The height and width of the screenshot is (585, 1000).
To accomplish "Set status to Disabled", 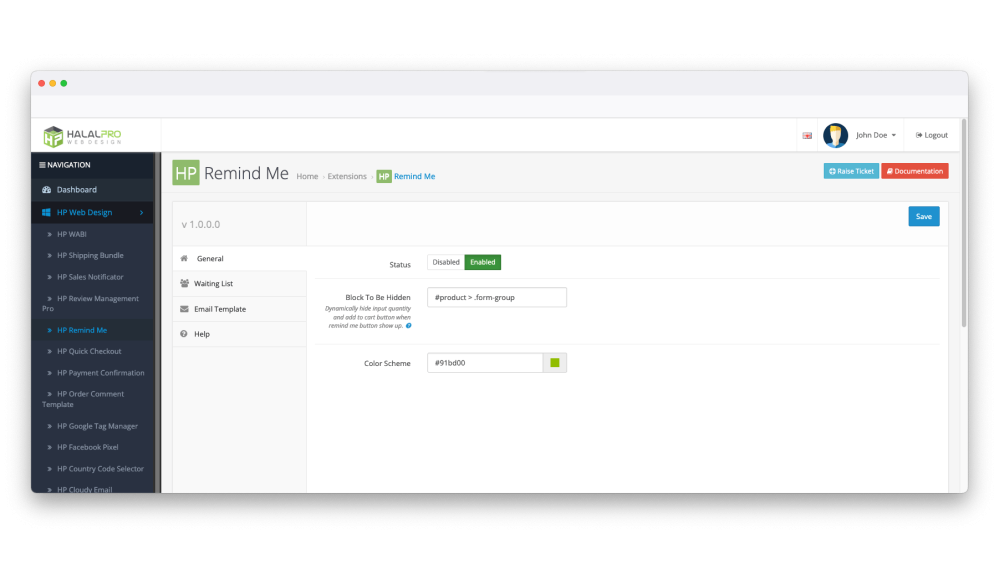I will tap(446, 262).
